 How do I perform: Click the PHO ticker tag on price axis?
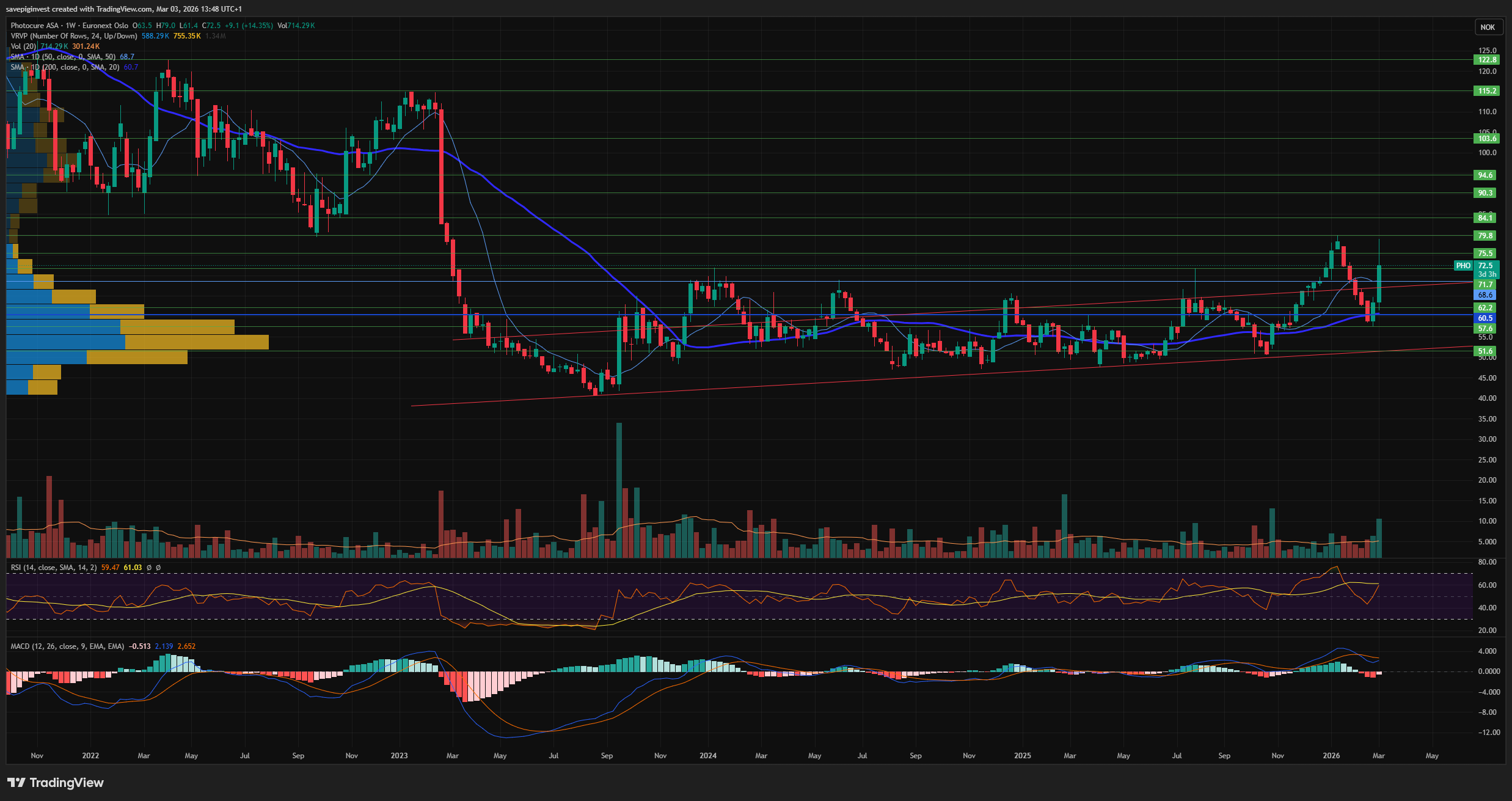[x=1463, y=266]
